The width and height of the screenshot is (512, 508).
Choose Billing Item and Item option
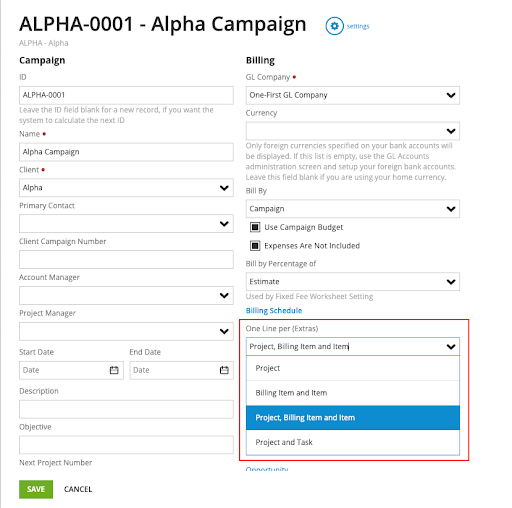click(353, 393)
